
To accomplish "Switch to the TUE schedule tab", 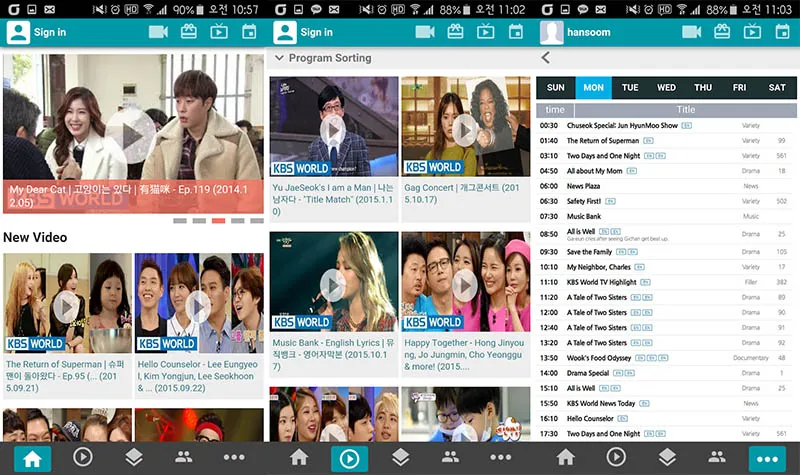I will (x=630, y=88).
